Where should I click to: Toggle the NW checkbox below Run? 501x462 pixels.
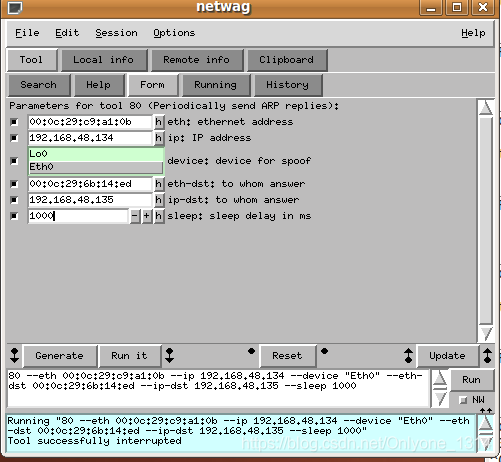[463, 400]
